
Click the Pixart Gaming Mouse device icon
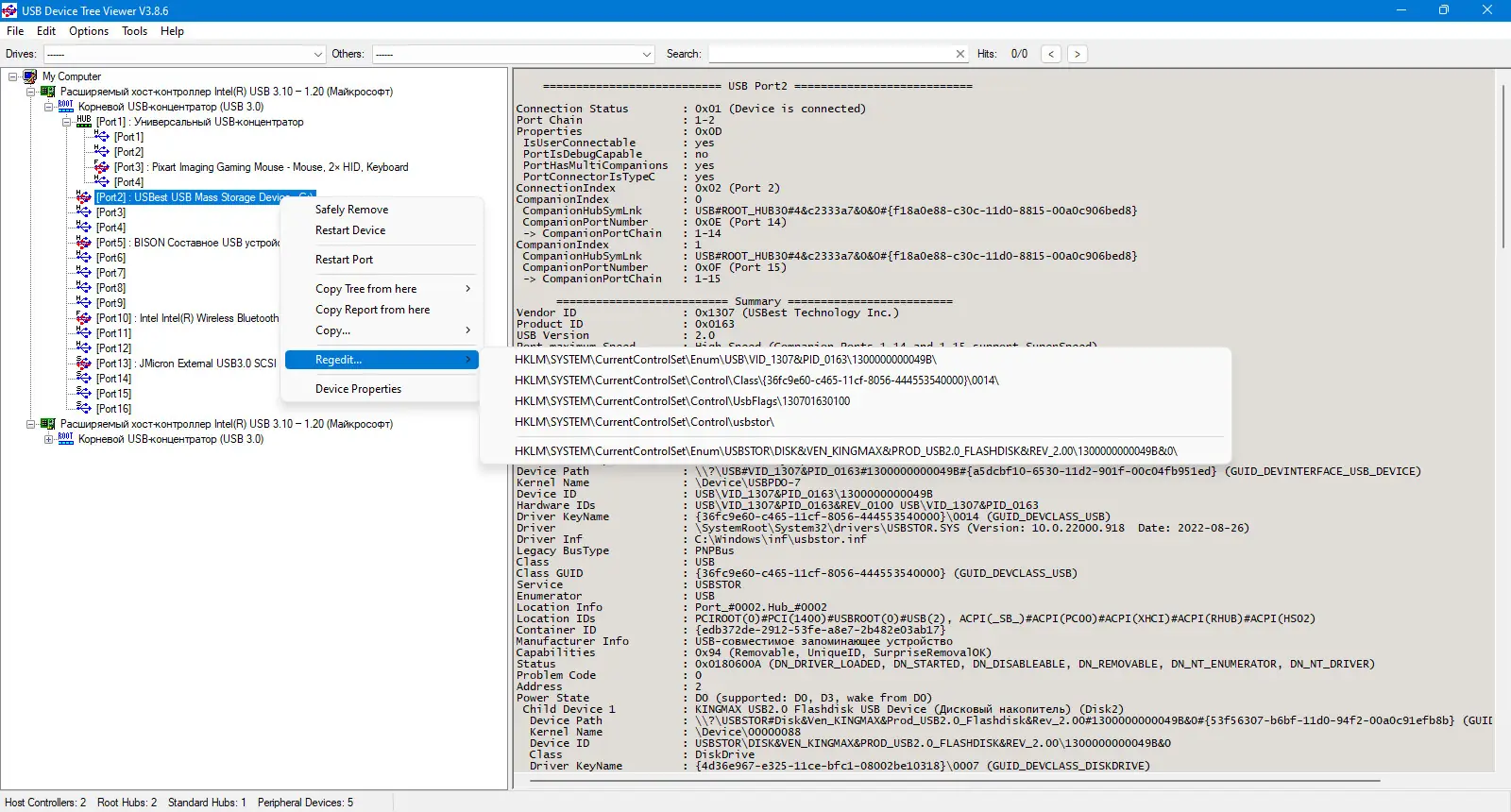coord(102,167)
